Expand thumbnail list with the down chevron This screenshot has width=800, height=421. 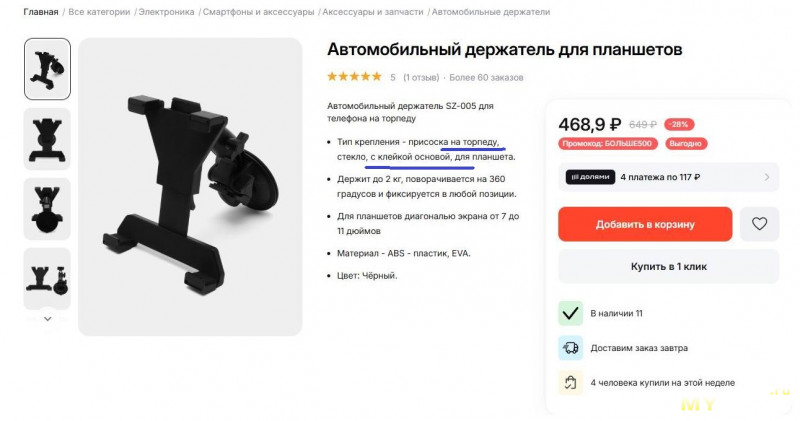click(47, 319)
